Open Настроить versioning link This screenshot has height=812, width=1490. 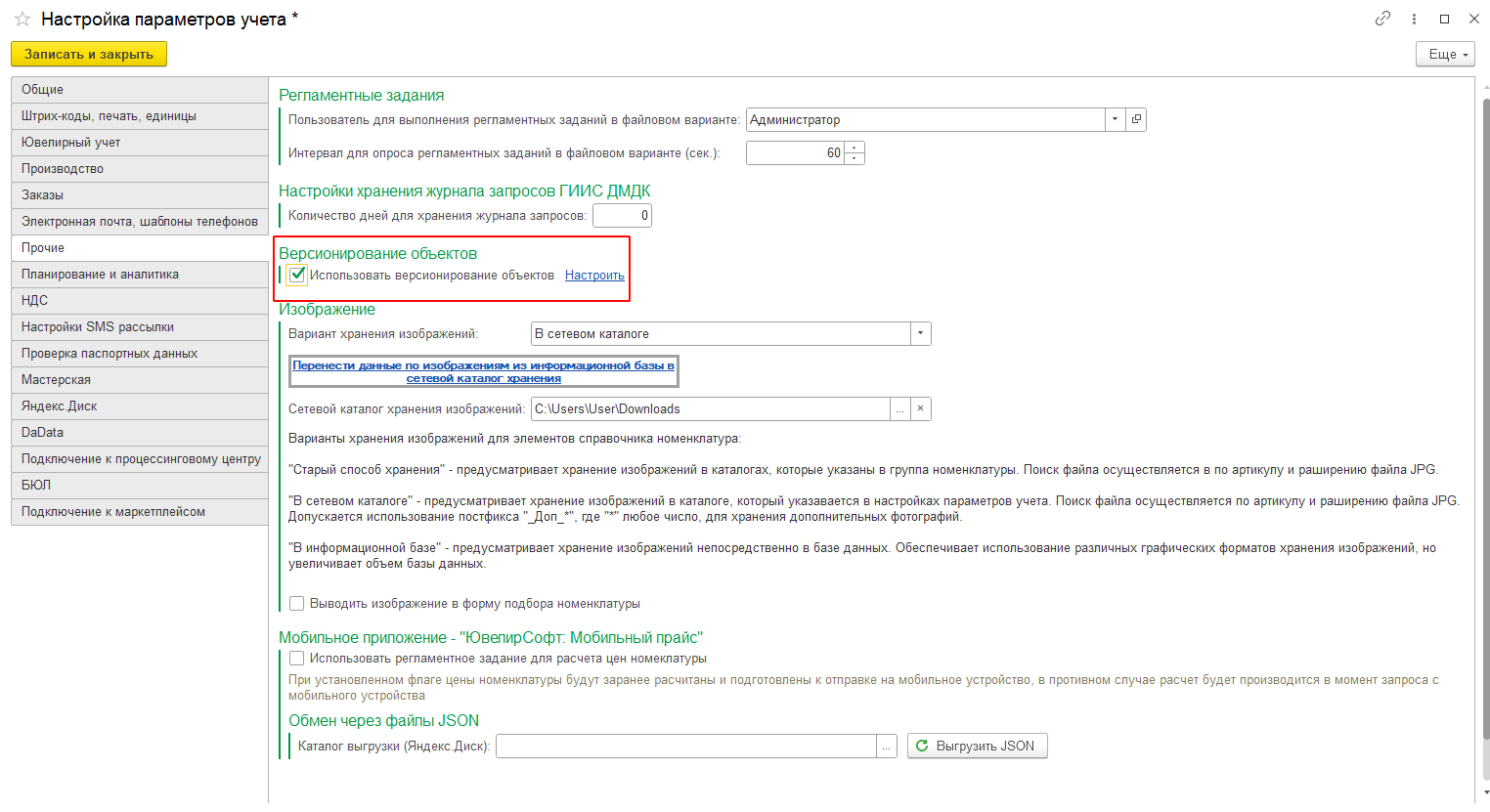[x=594, y=276]
